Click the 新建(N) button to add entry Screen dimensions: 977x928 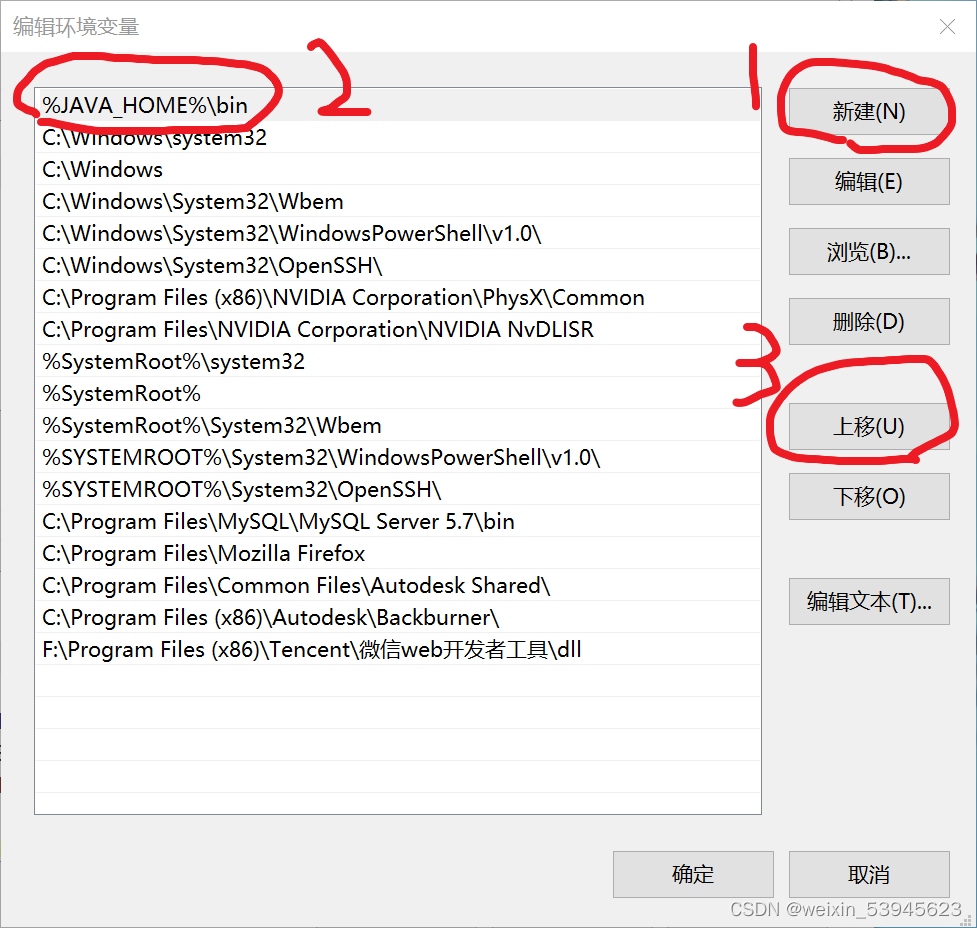coord(868,112)
